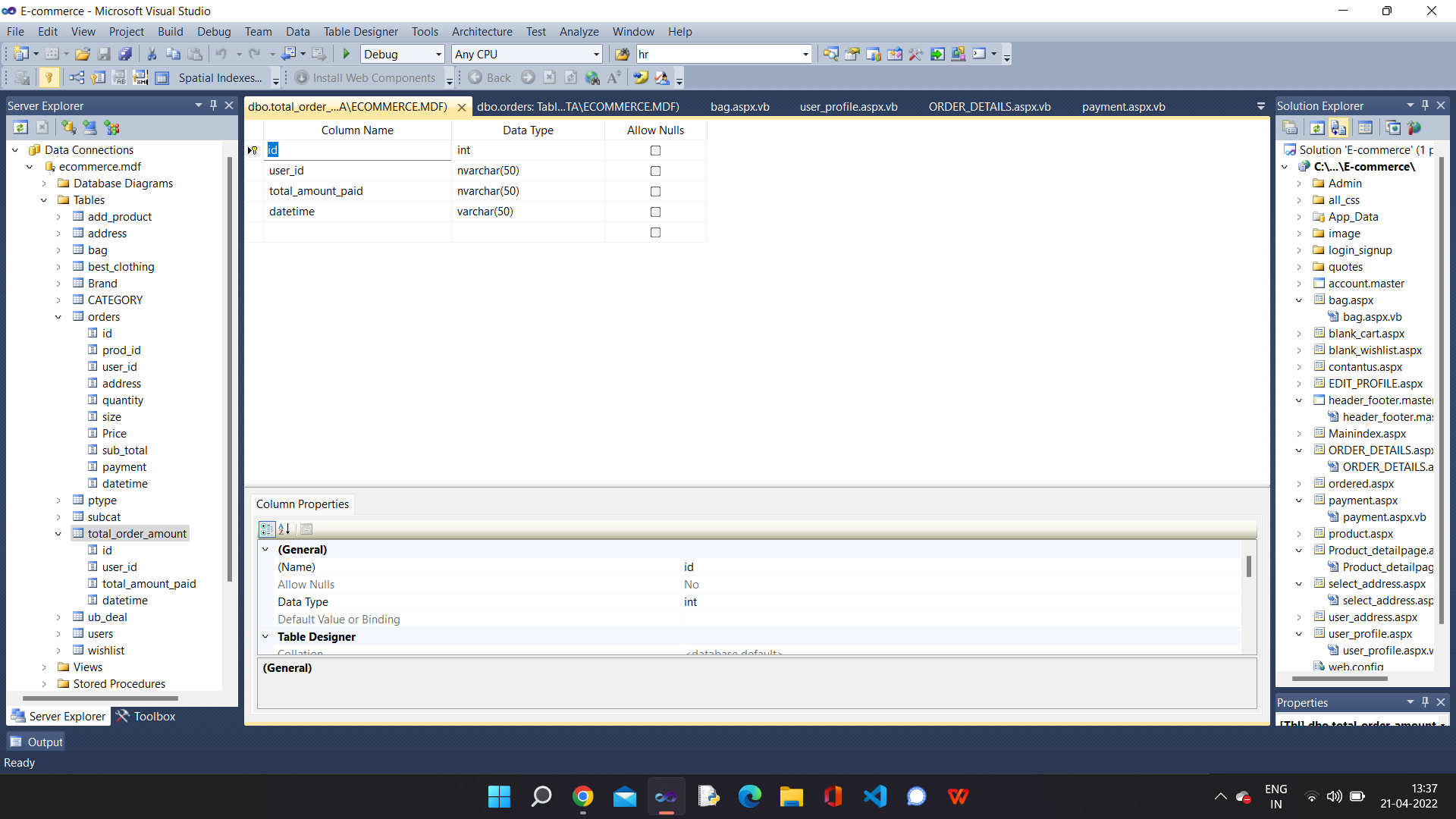The height and width of the screenshot is (819, 1456).
Task: Collapse the total_order_amount table node
Action: click(x=58, y=534)
